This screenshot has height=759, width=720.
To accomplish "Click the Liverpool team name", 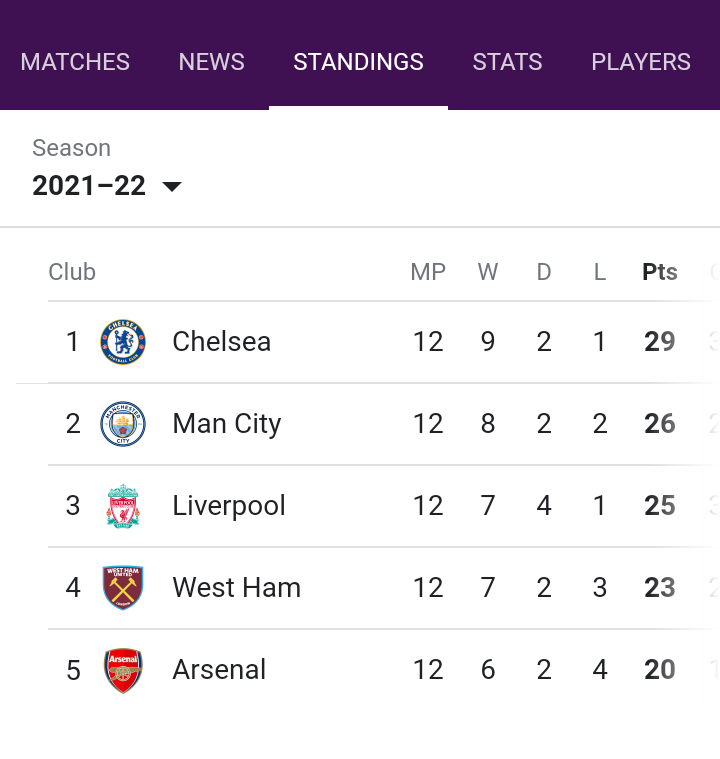I will tap(229, 506).
